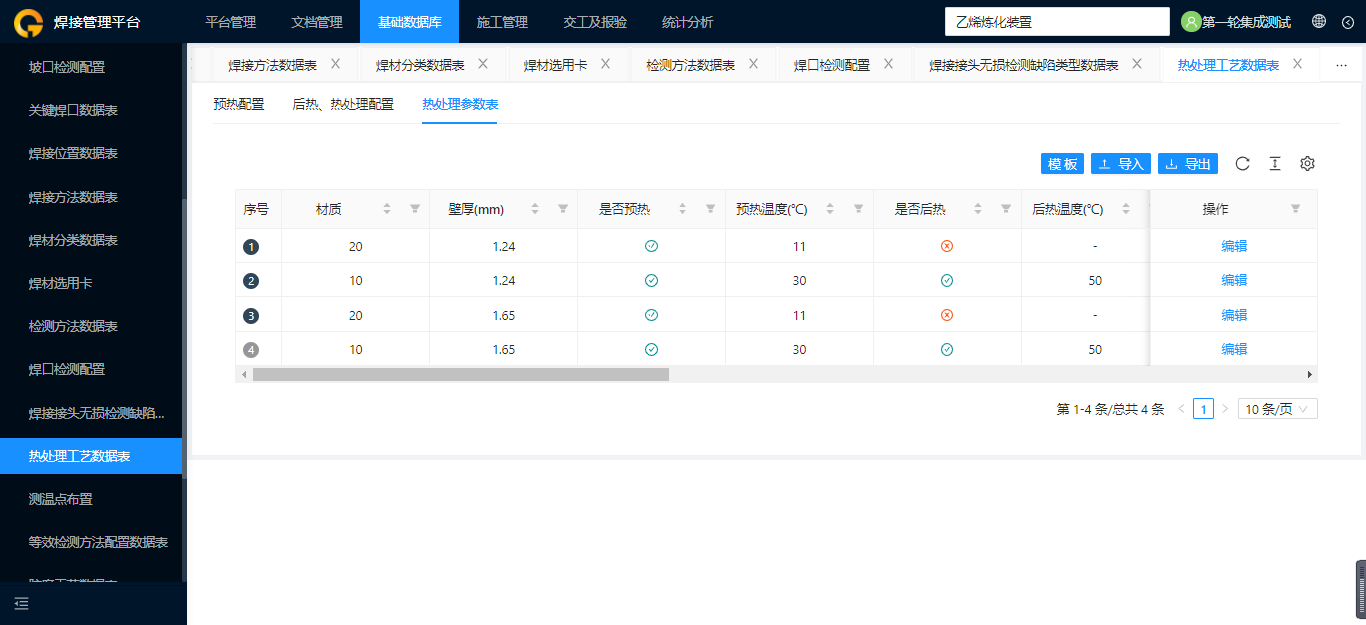The height and width of the screenshot is (625, 1366).
Task: Click the preheat check icon in row 4
Action: pos(651,350)
